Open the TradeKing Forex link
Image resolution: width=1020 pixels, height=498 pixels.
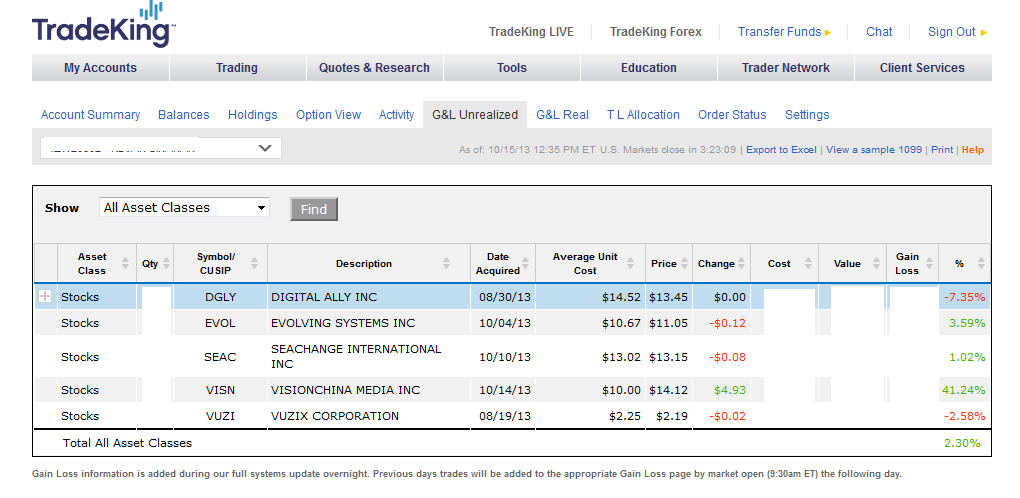(x=656, y=32)
